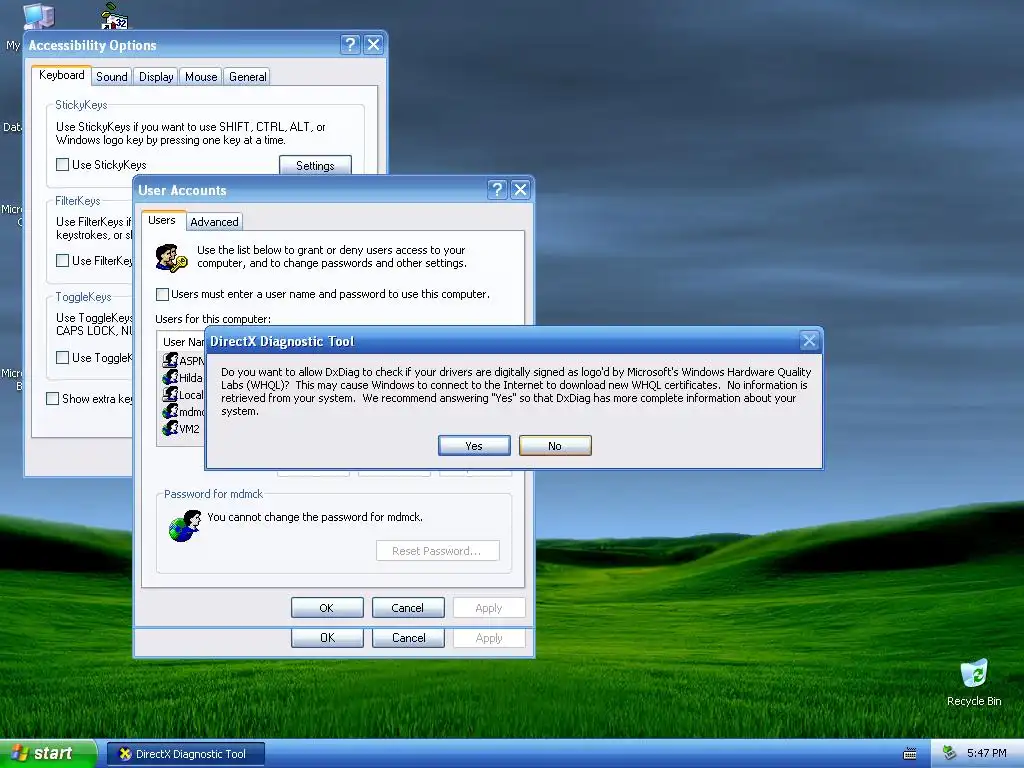Click the help question mark in Accessibility Options
This screenshot has width=1024, height=768.
(x=350, y=44)
